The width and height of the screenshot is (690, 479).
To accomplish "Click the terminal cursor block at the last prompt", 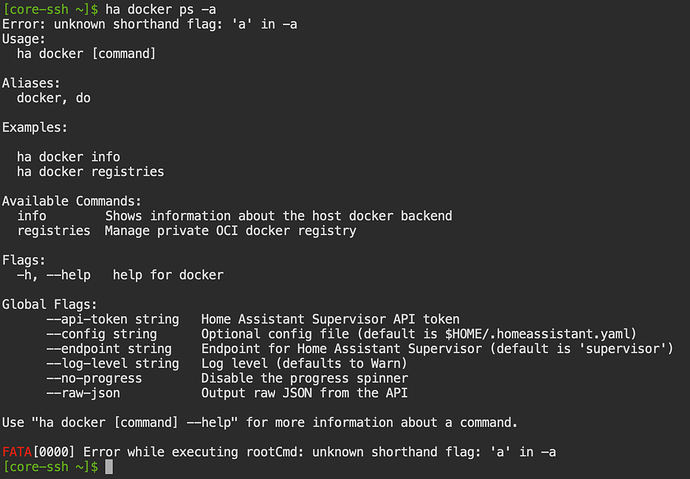I will (110, 467).
